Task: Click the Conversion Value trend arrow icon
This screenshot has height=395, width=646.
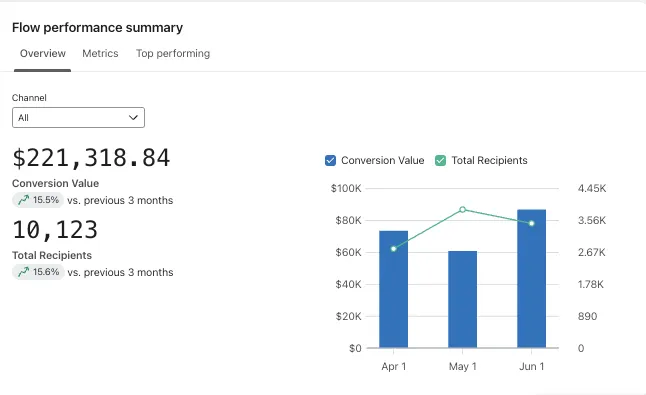Action: click(x=23, y=200)
